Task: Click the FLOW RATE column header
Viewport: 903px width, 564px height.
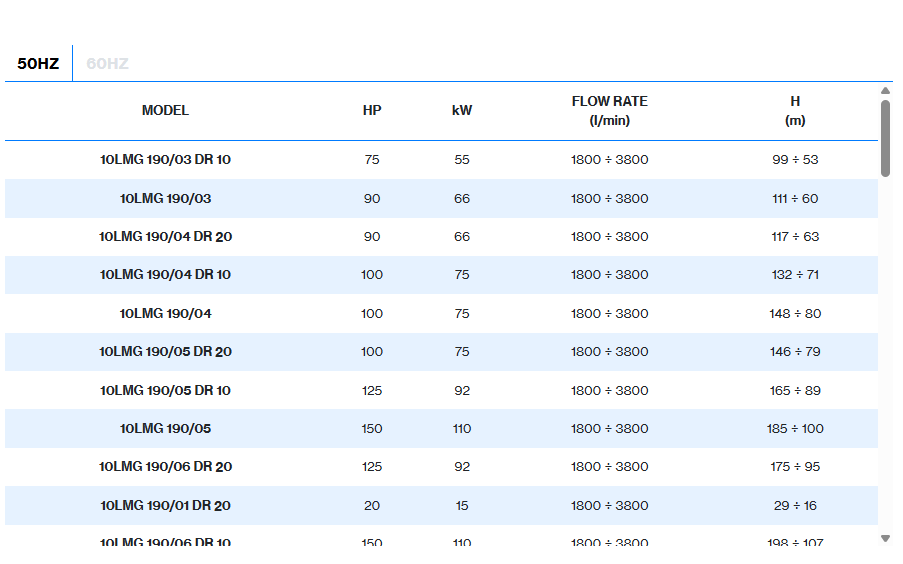Action: (609, 111)
